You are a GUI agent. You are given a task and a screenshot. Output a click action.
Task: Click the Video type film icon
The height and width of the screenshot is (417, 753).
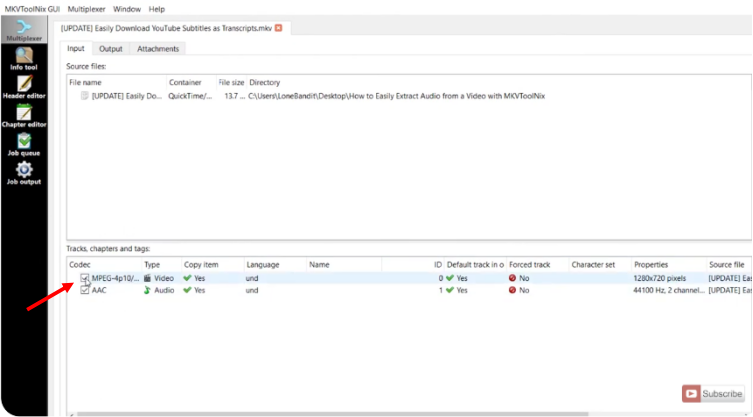click(147, 278)
